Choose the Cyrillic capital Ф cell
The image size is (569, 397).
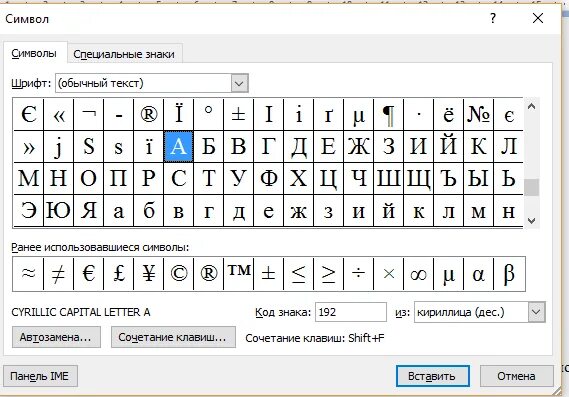269,178
